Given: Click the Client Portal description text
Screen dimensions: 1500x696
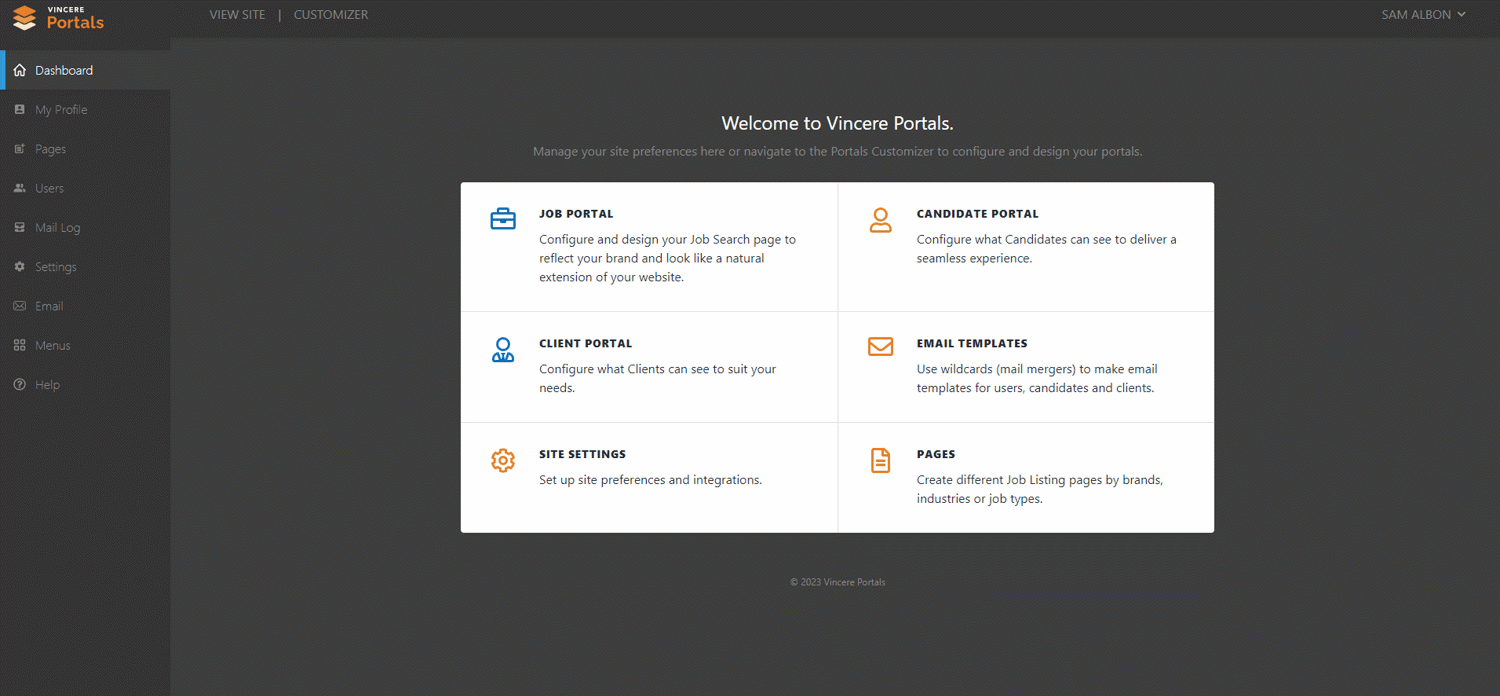Looking at the screenshot, I should coord(657,378).
